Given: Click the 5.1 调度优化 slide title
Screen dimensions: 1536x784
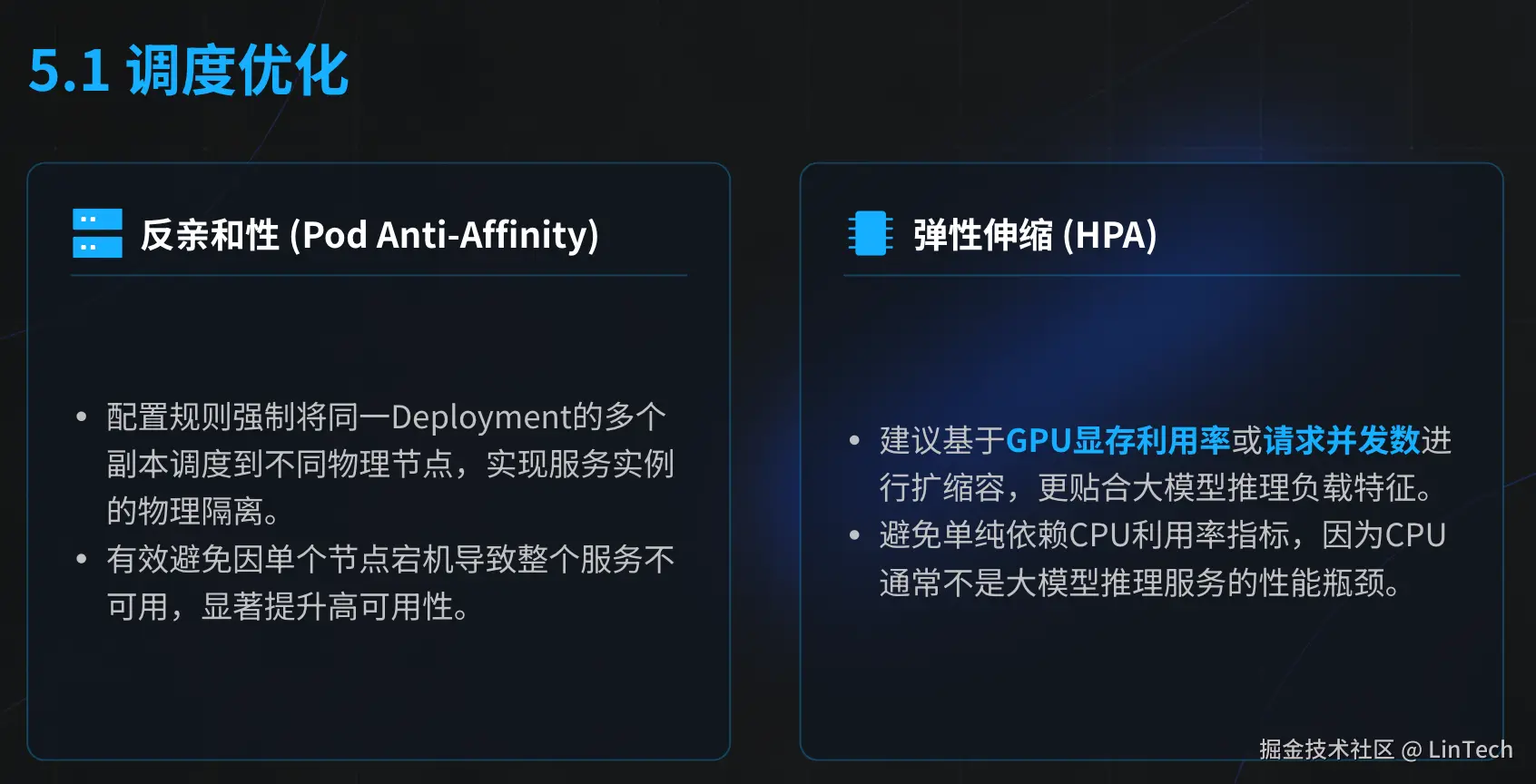Looking at the screenshot, I should pos(189,71).
